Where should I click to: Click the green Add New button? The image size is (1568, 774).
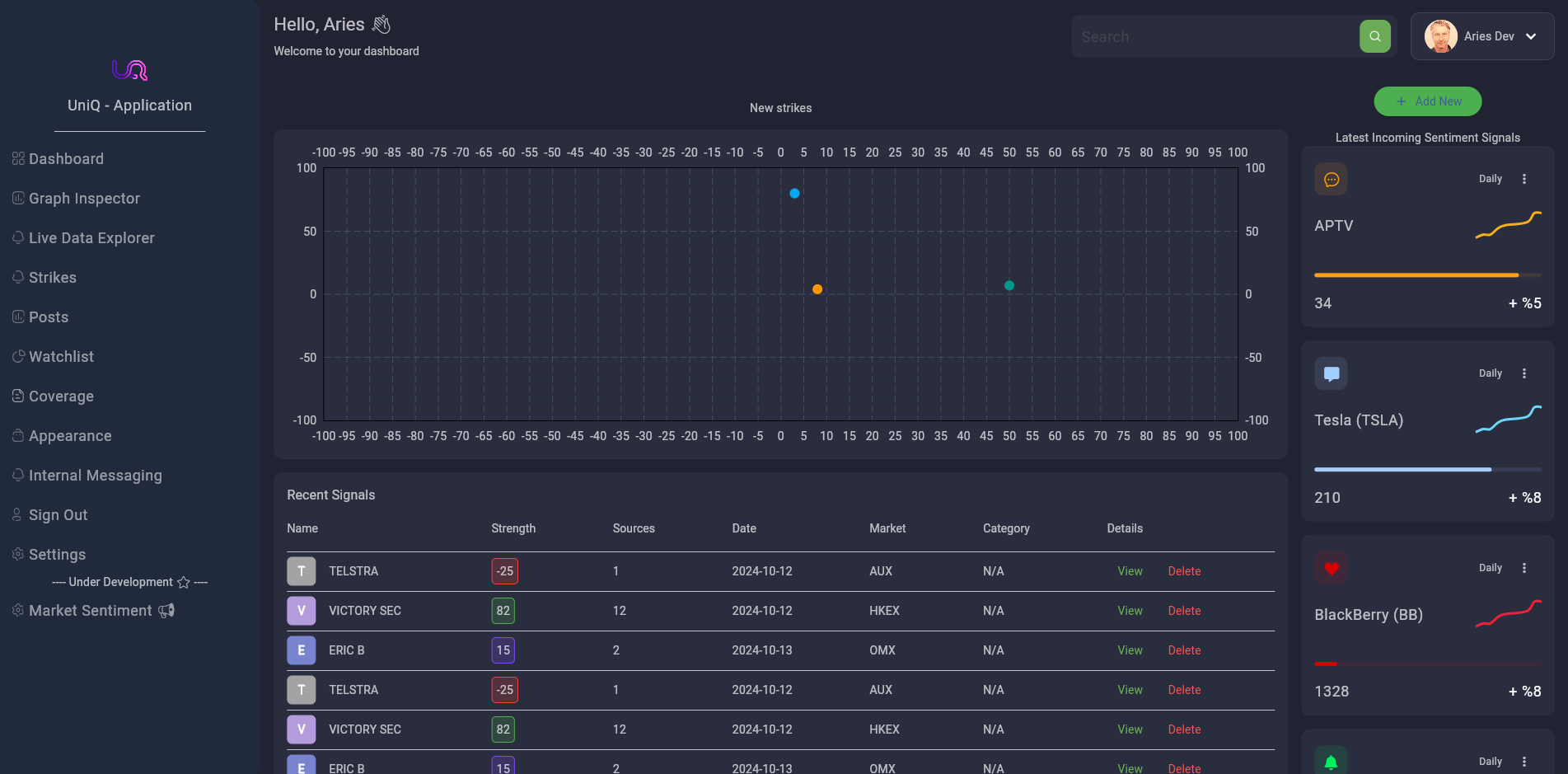coord(1428,101)
